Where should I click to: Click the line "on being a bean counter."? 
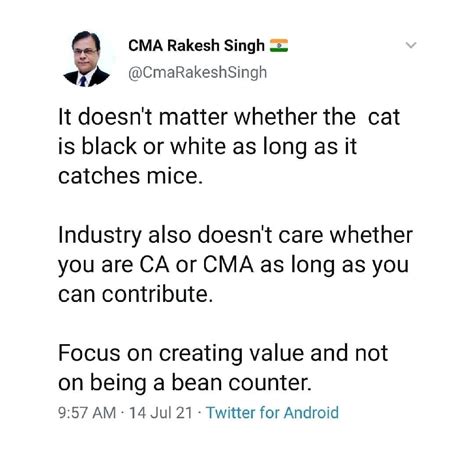click(185, 383)
